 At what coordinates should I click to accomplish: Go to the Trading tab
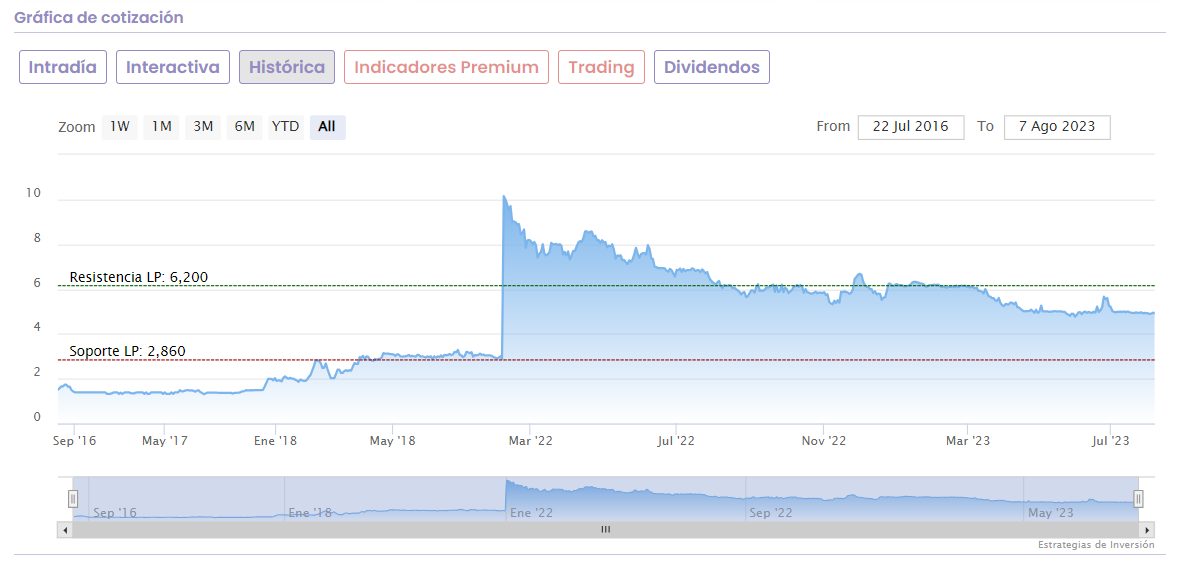601,67
